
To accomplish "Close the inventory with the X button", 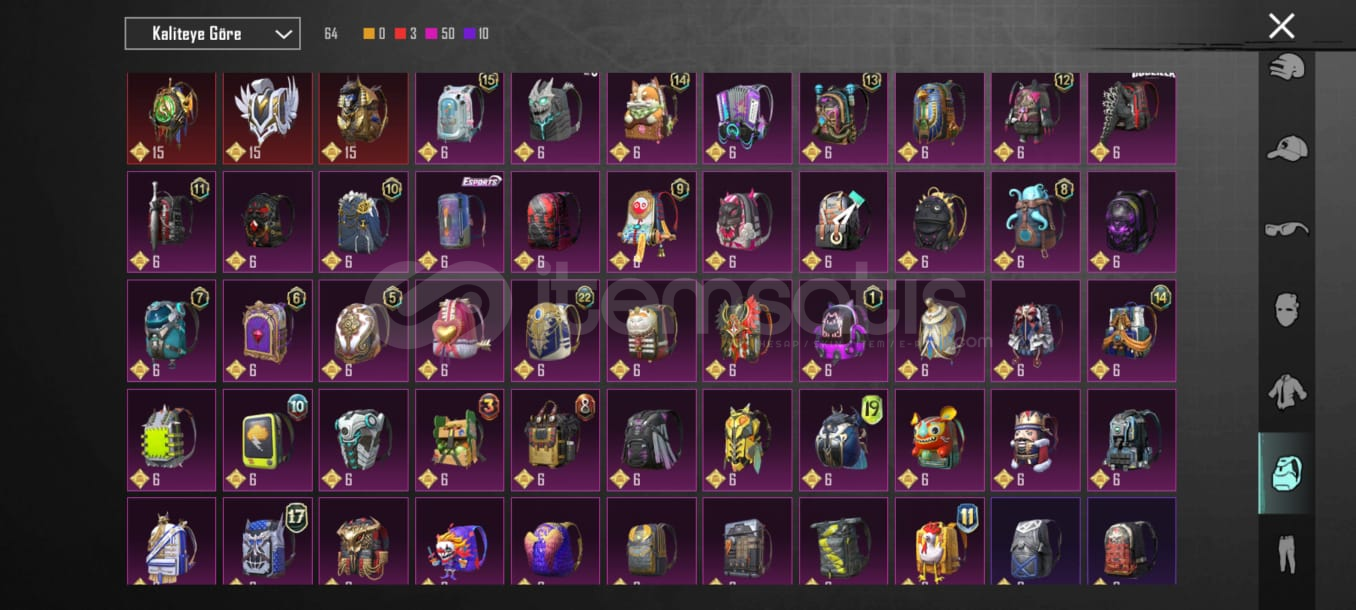I will [1281, 27].
